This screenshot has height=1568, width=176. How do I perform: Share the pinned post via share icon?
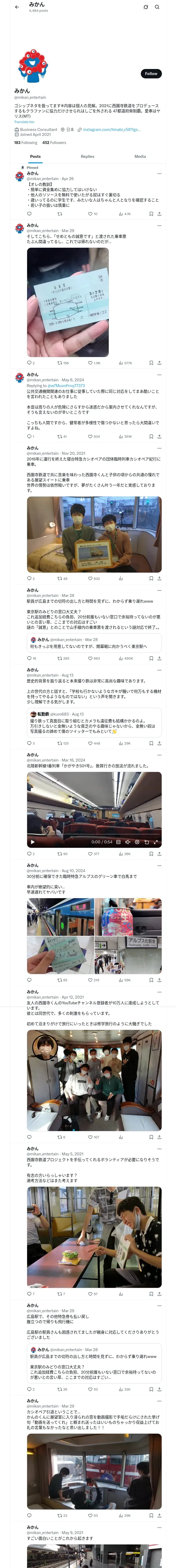point(159,214)
